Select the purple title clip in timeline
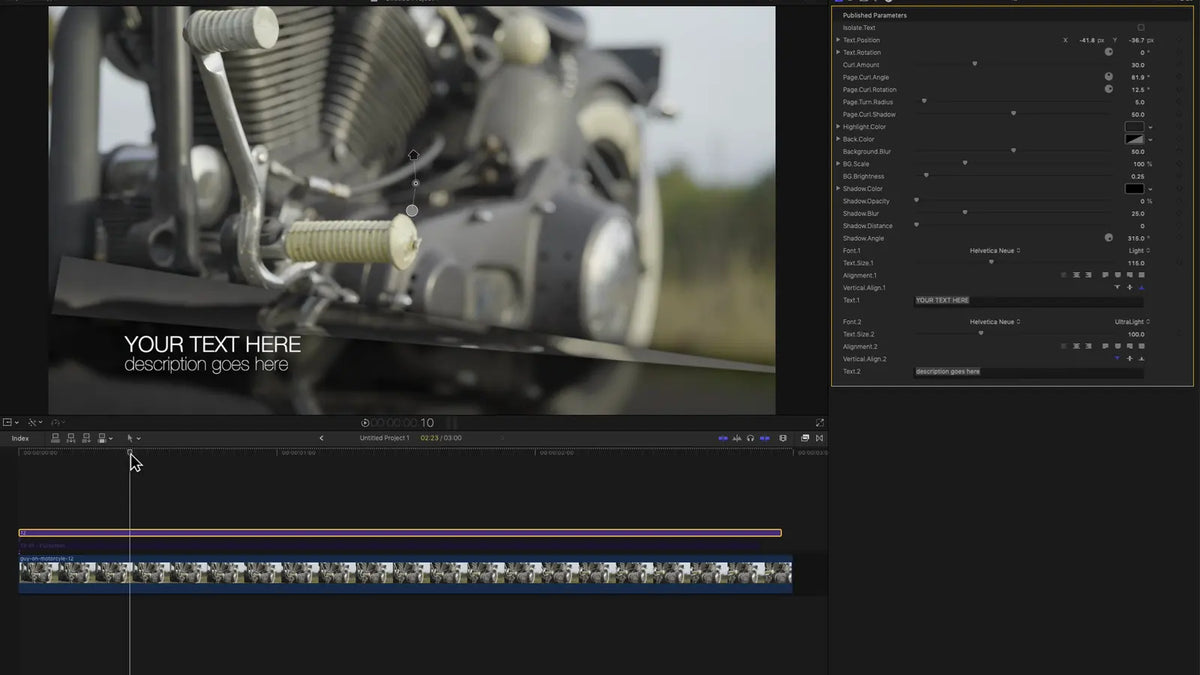Image resolution: width=1200 pixels, height=675 pixels. 400,533
